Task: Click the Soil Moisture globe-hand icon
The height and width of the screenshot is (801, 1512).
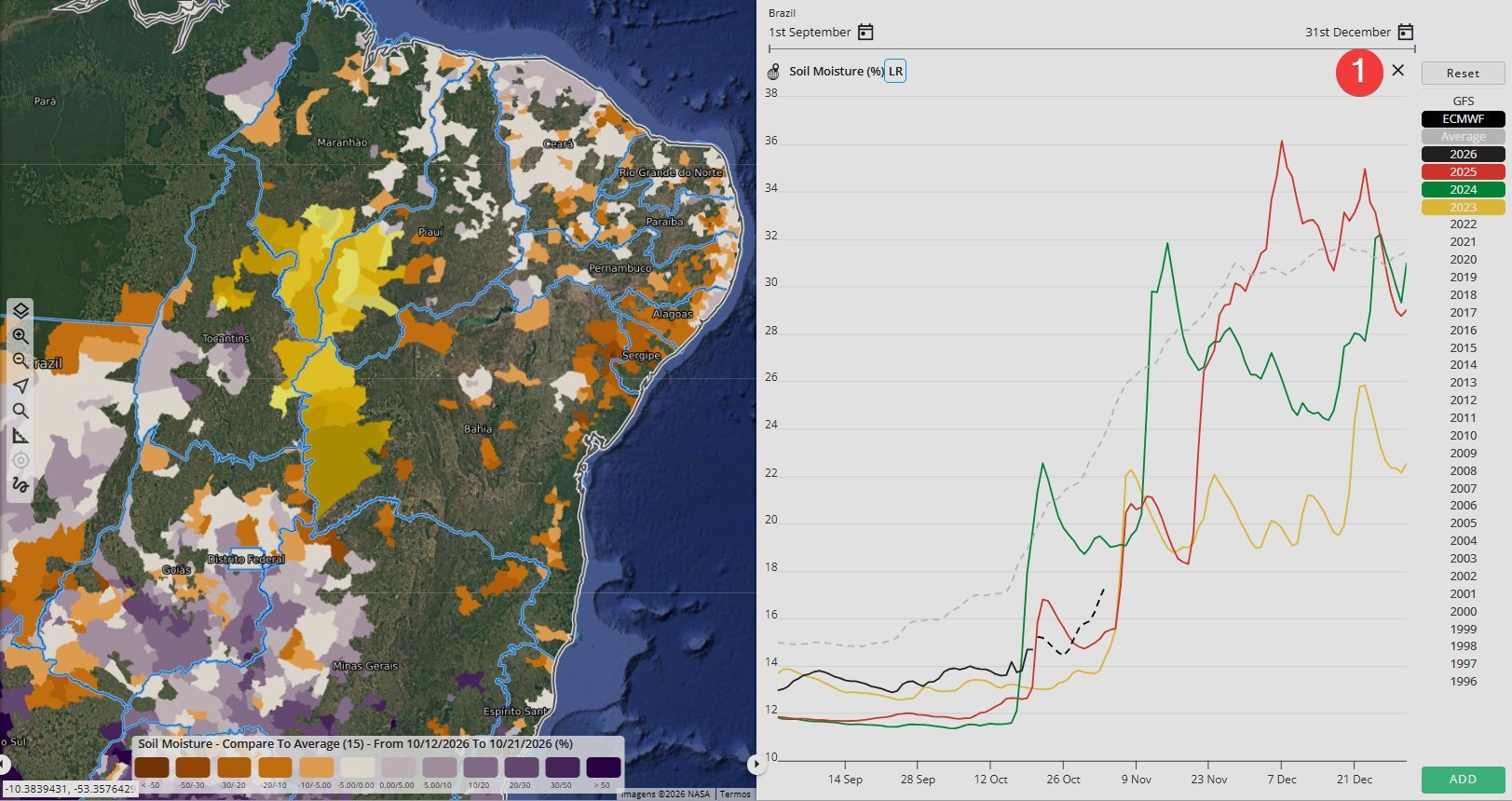Action: point(773,72)
